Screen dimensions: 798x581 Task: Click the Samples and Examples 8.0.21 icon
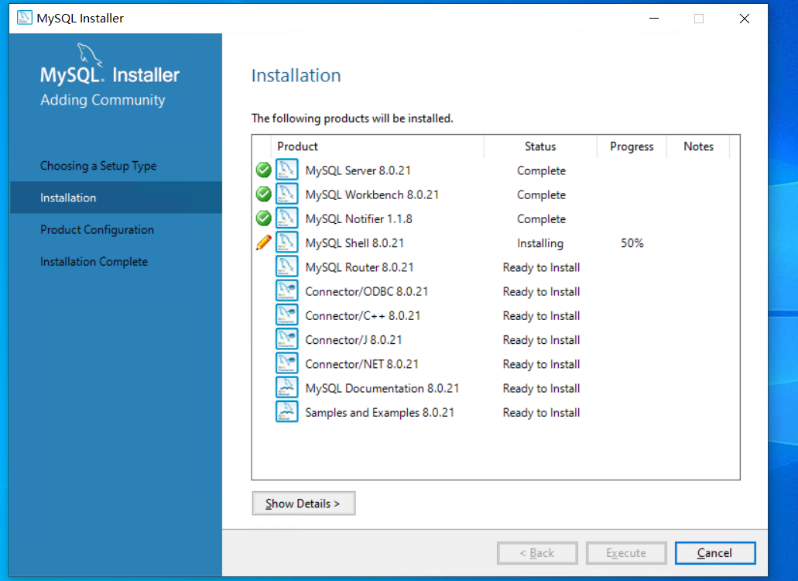pos(287,412)
